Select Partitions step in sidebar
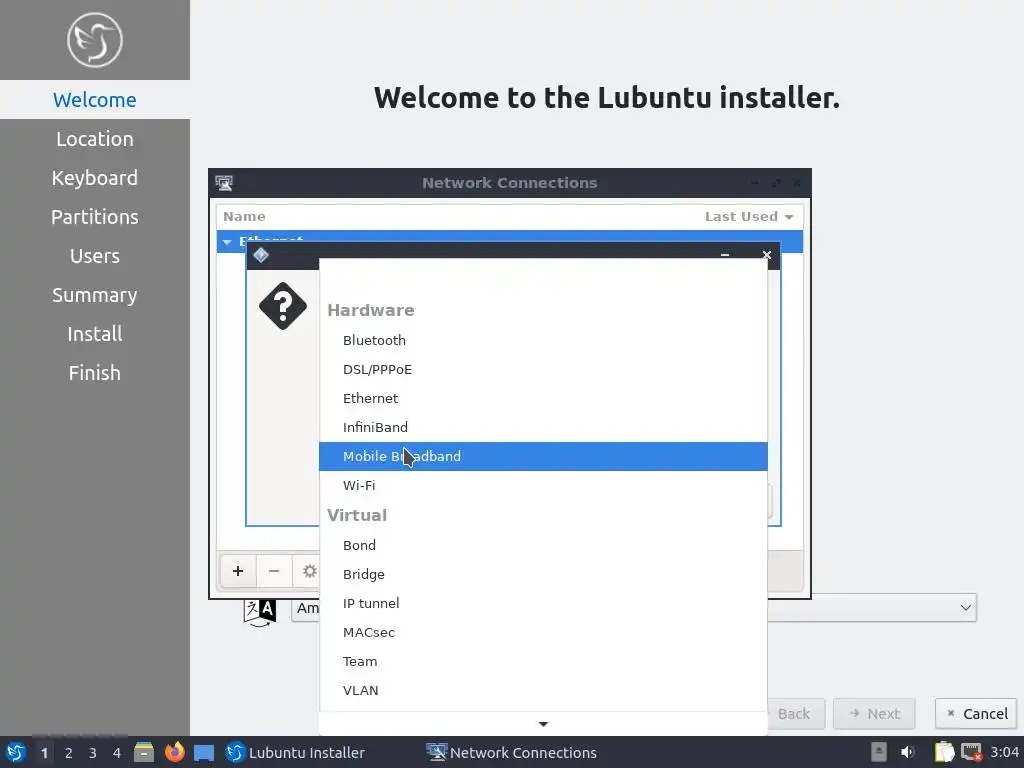 click(x=95, y=217)
